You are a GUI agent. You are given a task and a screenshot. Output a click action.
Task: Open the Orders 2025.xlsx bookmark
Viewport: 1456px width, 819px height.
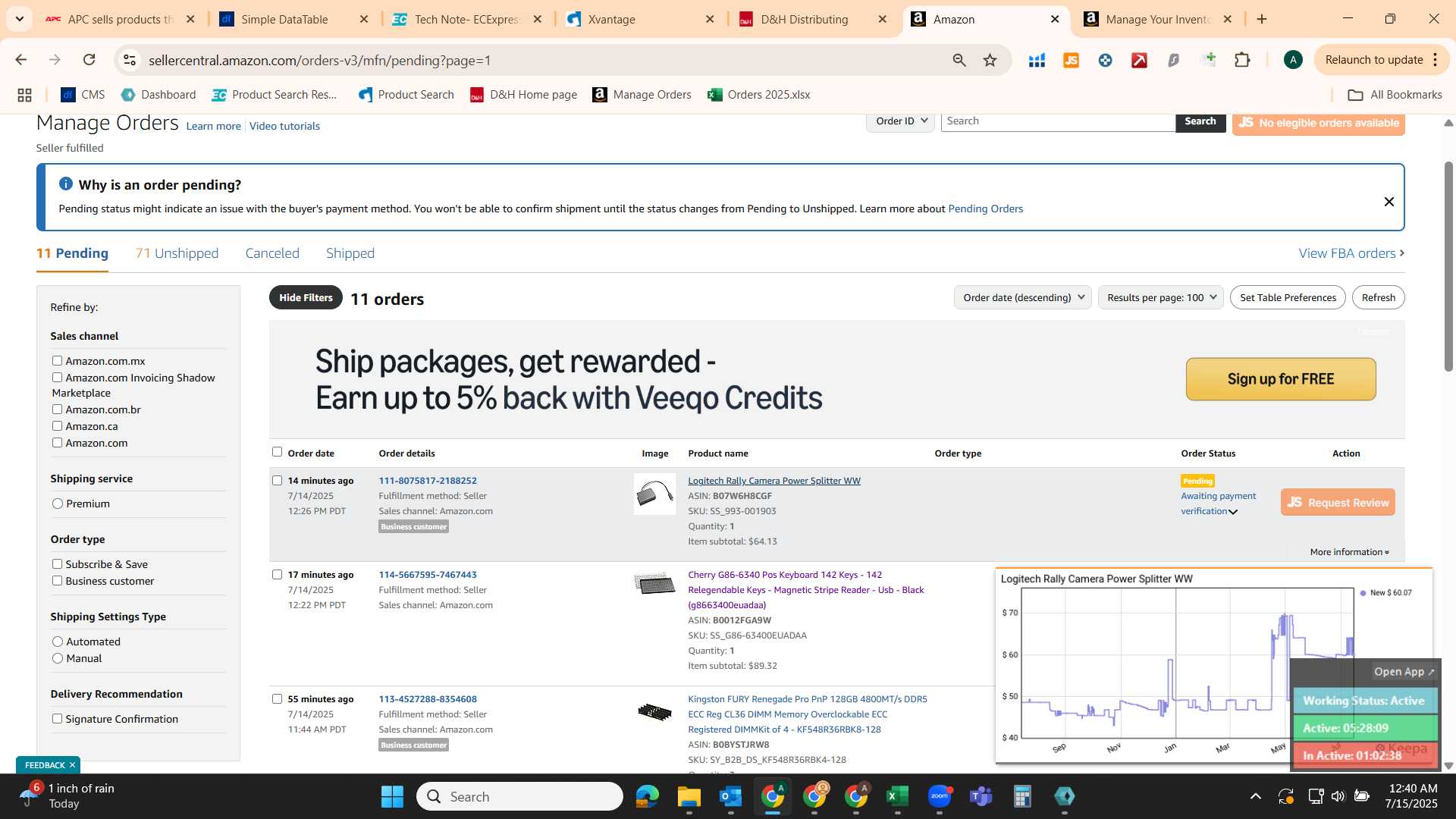758,95
